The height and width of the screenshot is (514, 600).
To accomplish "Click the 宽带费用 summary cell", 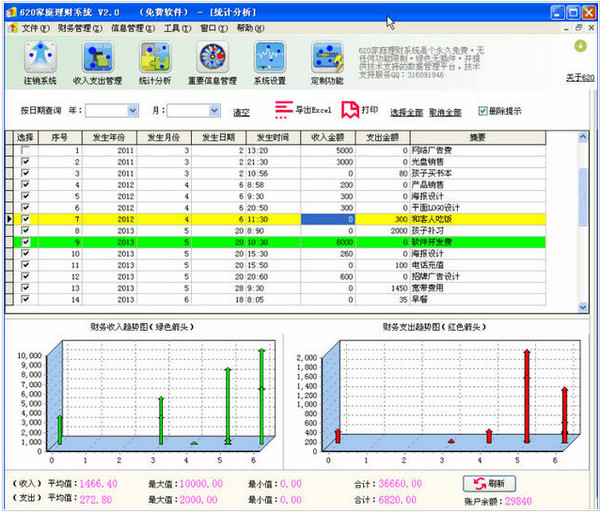I will [x=478, y=288].
